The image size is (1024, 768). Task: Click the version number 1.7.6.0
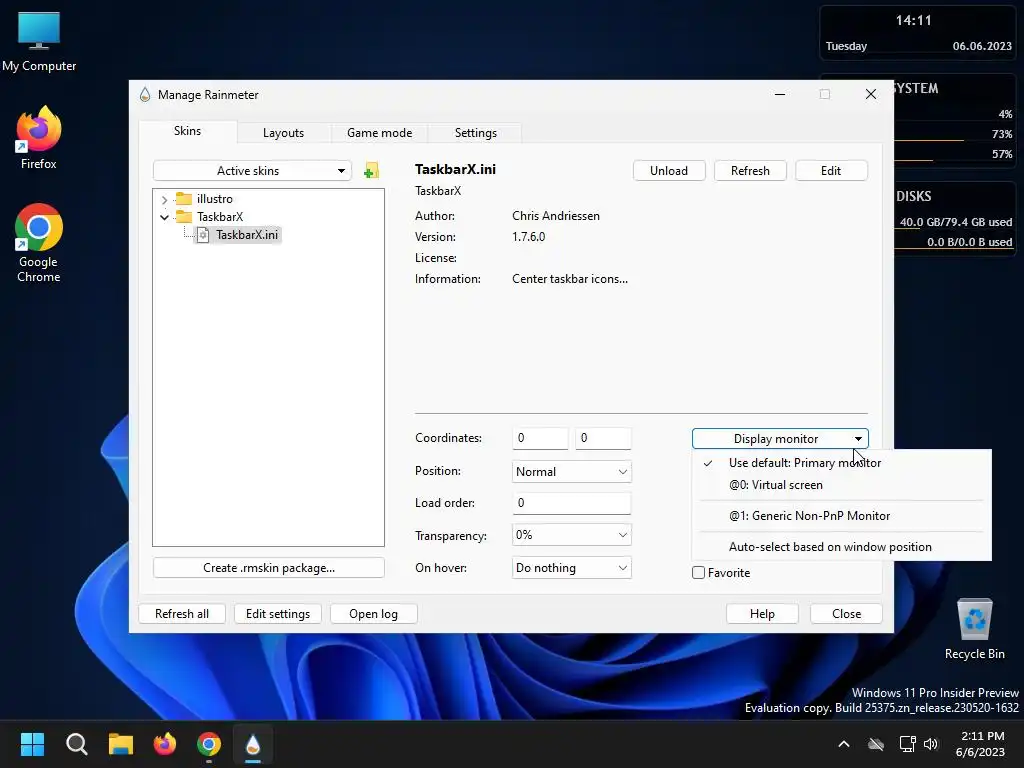(528, 237)
